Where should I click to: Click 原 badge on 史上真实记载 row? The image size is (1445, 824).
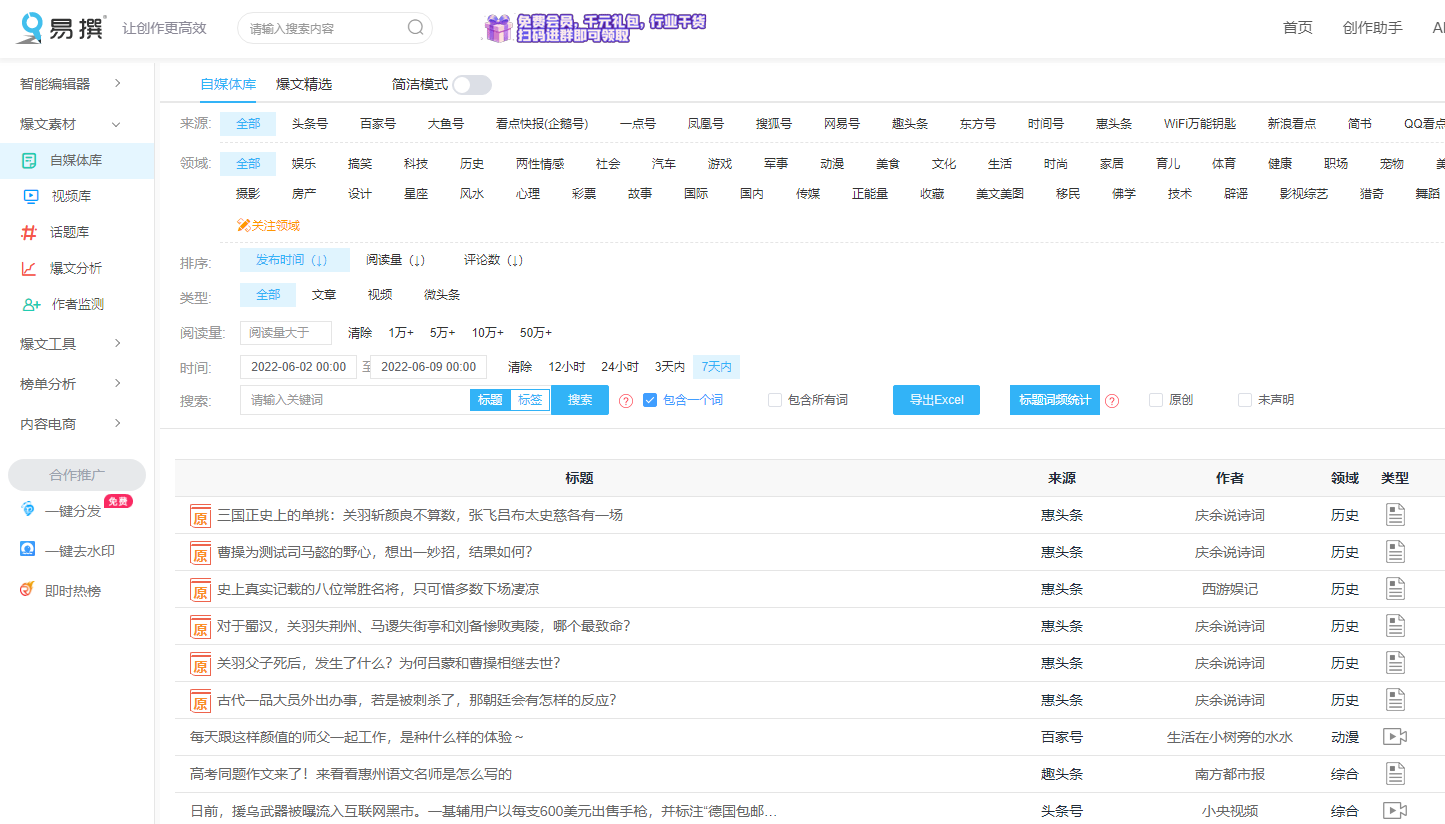coord(200,590)
